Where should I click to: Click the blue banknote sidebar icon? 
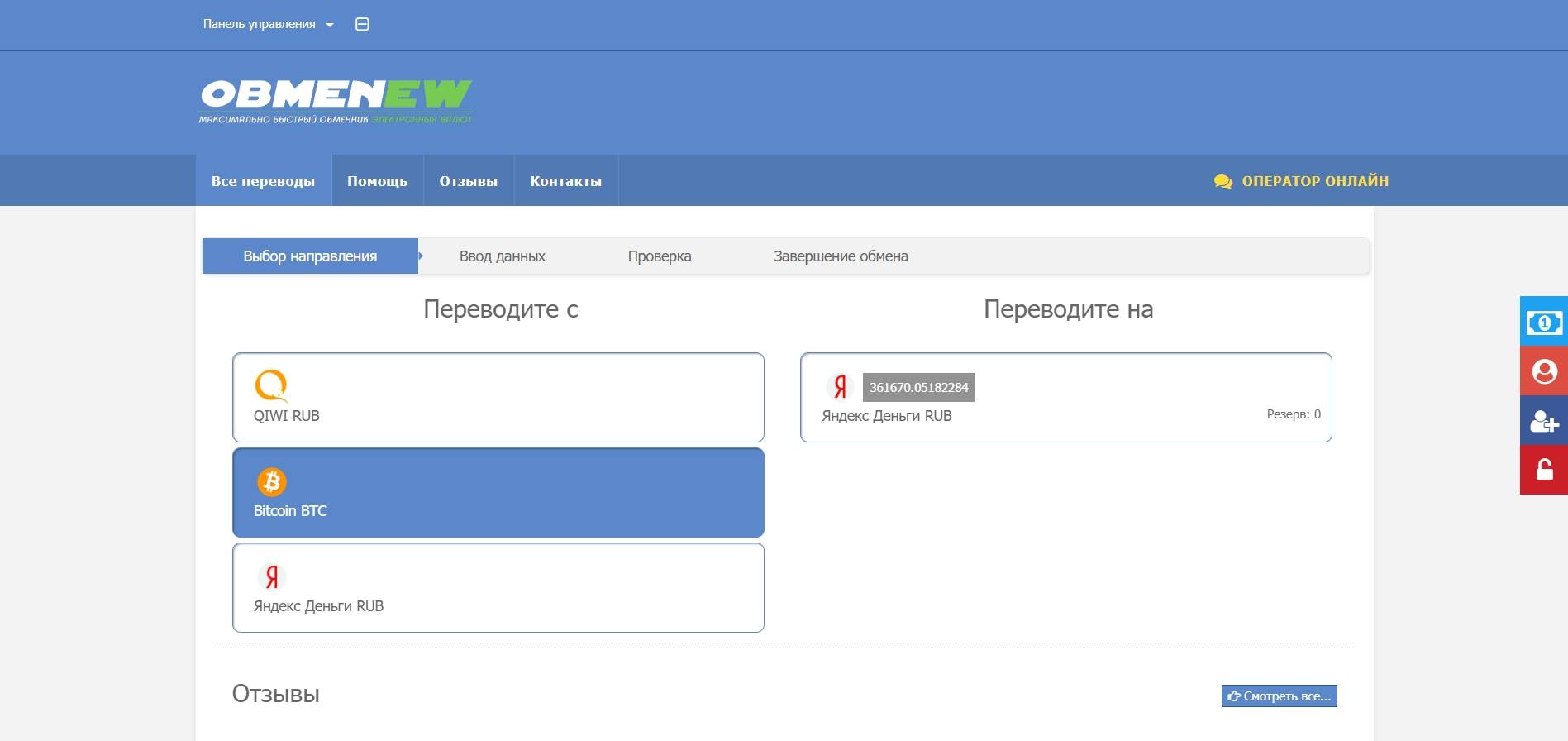tap(1544, 321)
